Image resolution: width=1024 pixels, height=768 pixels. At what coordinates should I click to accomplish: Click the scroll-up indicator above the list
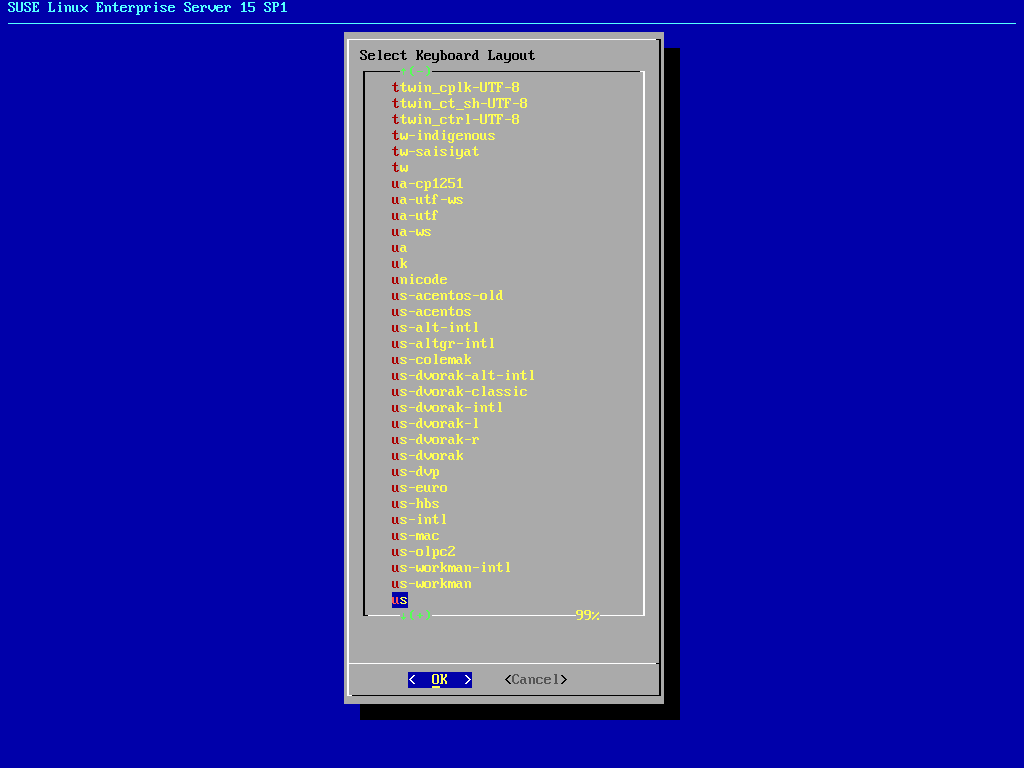416,71
